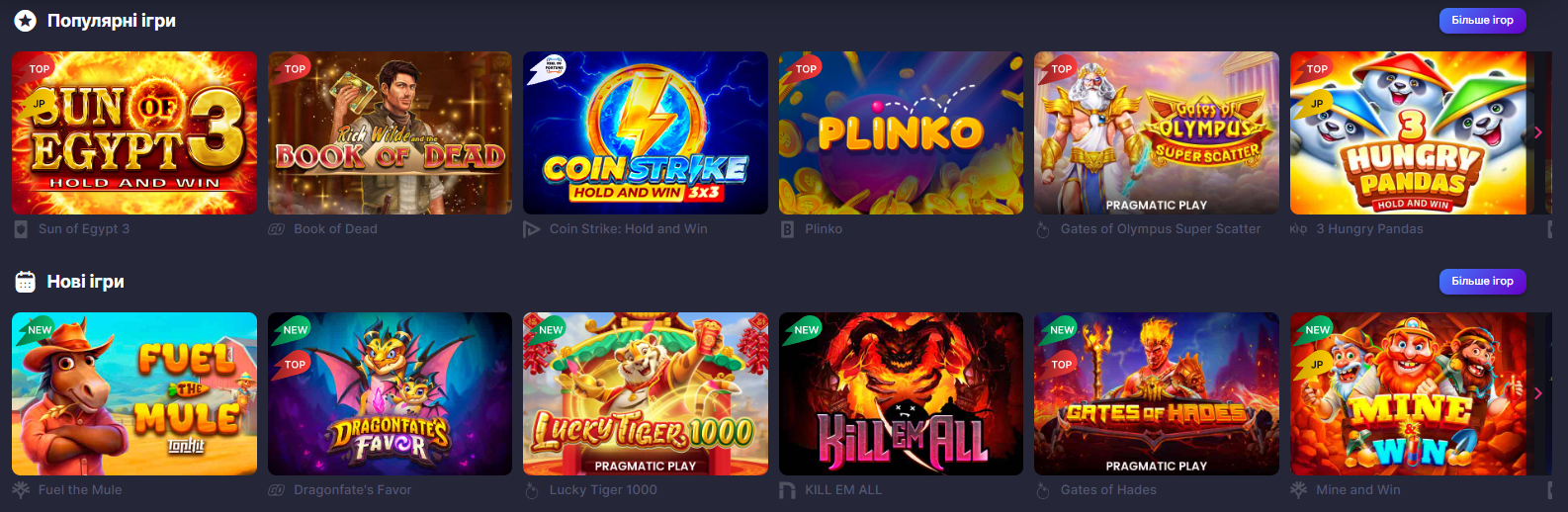The height and width of the screenshot is (512, 1568).
Task: Expand new games row with right arrow
Action: click(x=1537, y=393)
